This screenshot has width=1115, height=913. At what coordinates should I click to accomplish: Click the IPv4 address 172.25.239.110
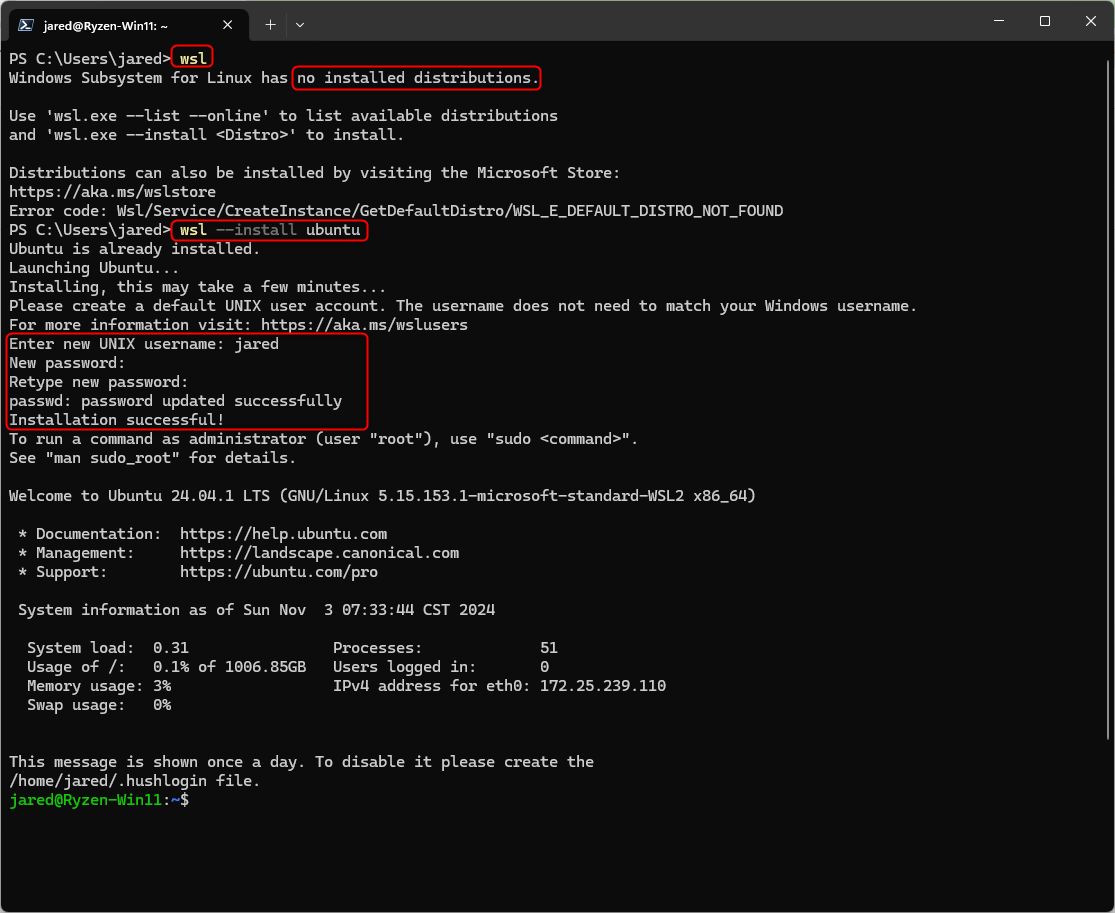pos(603,685)
